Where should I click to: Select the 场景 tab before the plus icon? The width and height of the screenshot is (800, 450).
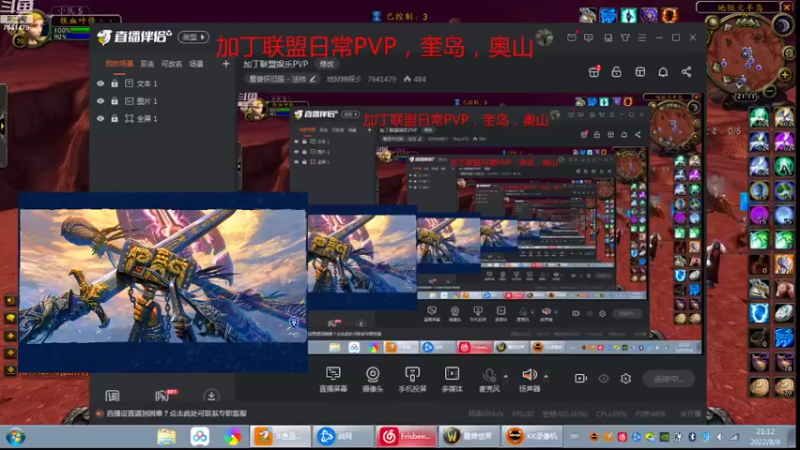(196, 64)
